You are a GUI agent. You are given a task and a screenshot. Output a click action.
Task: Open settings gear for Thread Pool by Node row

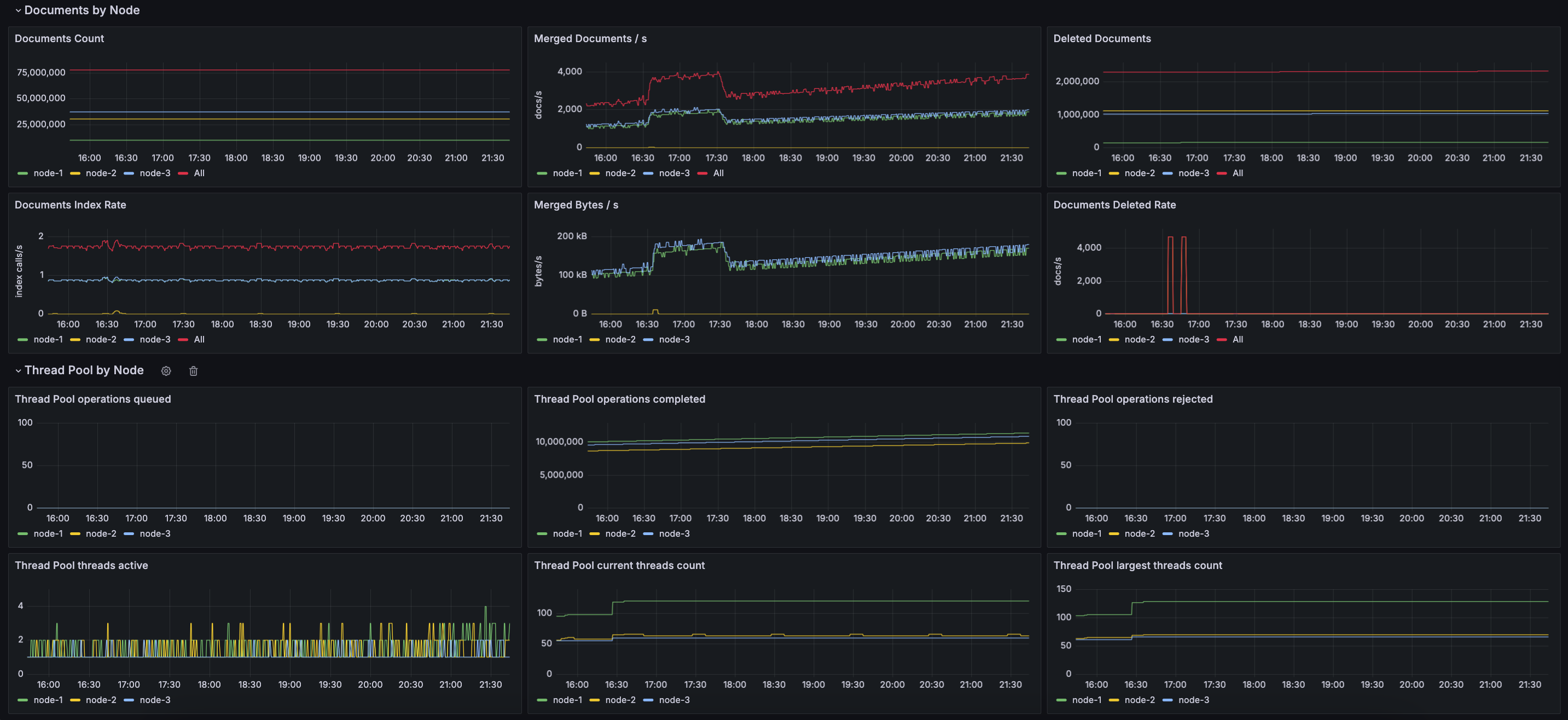(x=166, y=370)
